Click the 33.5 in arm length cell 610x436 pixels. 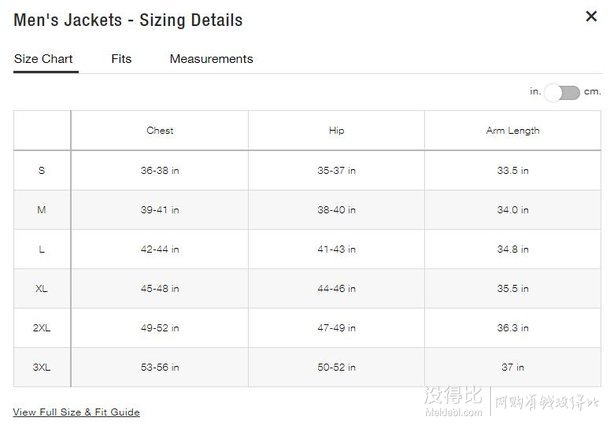(513, 170)
